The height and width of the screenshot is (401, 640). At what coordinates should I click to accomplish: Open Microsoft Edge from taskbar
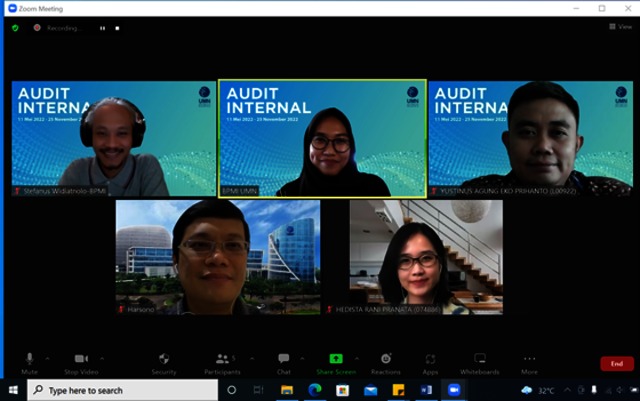(315, 390)
